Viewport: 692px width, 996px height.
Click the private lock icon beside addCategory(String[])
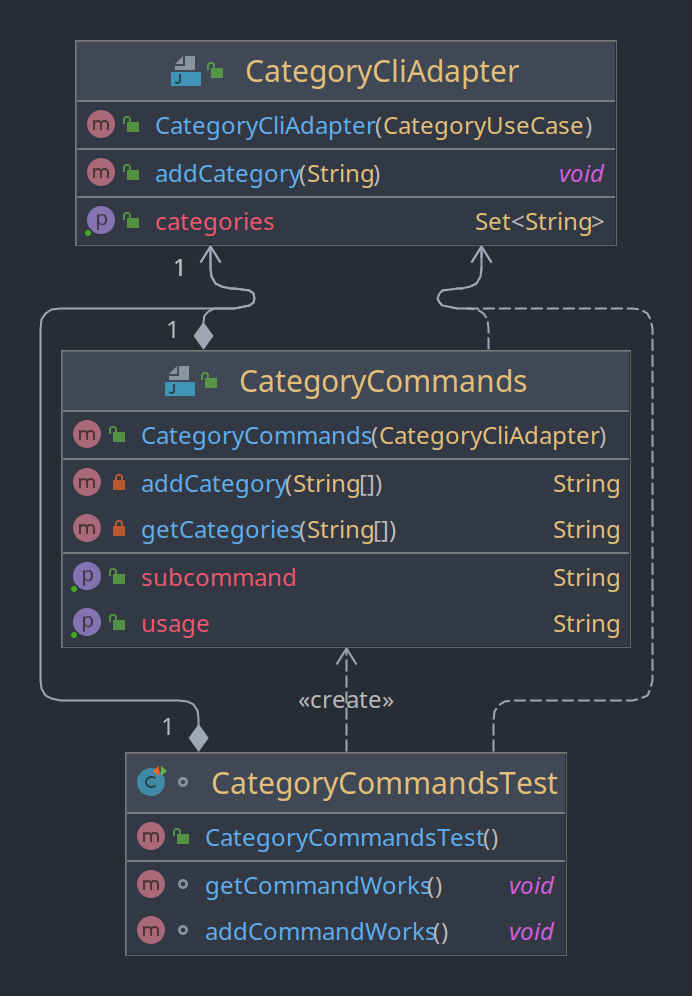(x=119, y=483)
